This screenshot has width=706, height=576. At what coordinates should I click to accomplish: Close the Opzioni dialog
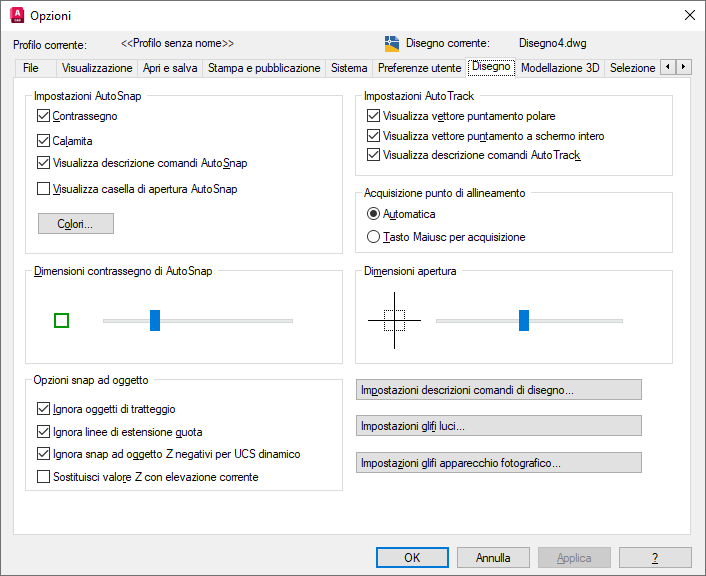click(x=689, y=15)
